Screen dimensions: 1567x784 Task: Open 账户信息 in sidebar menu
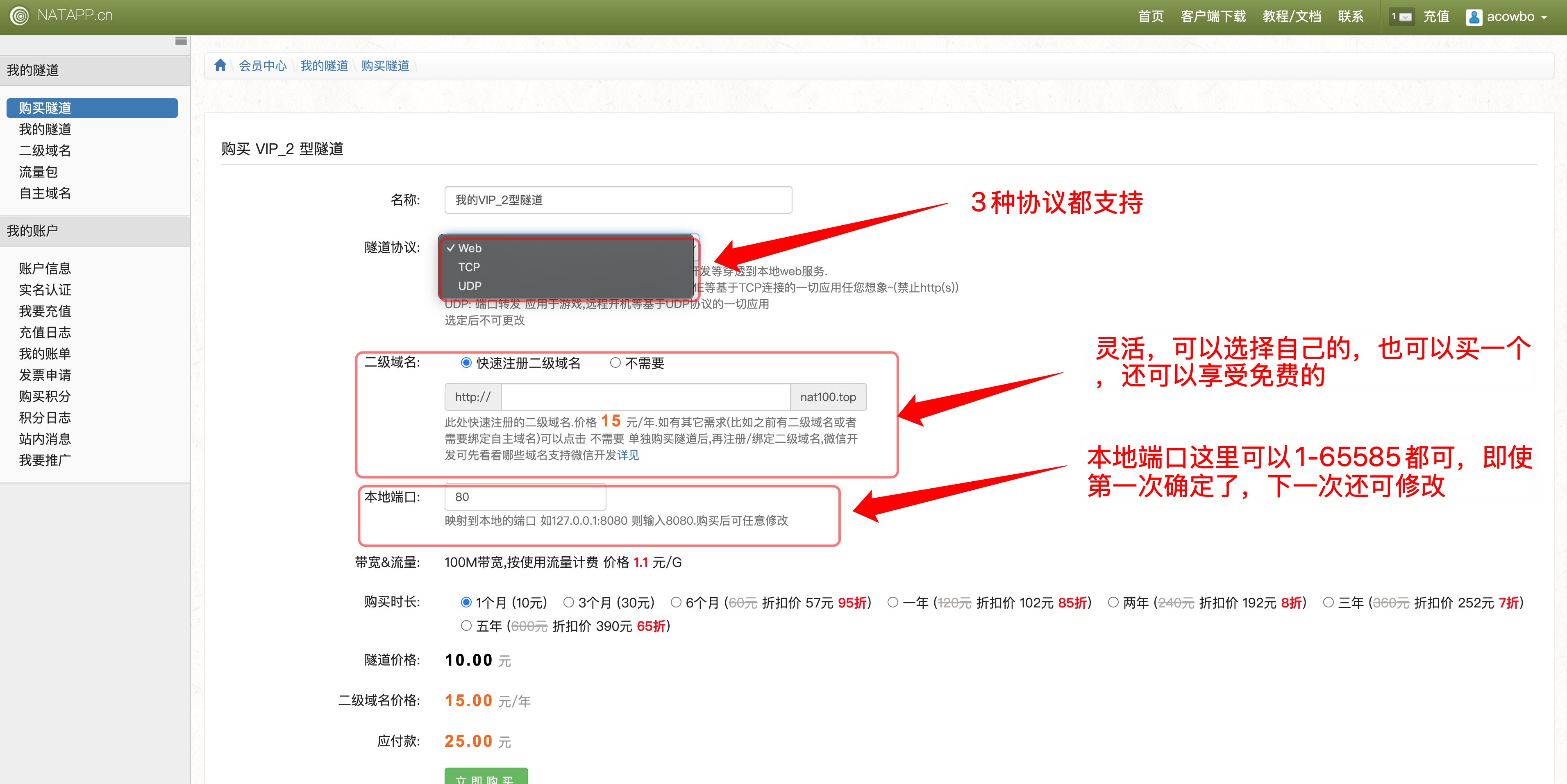[45, 268]
